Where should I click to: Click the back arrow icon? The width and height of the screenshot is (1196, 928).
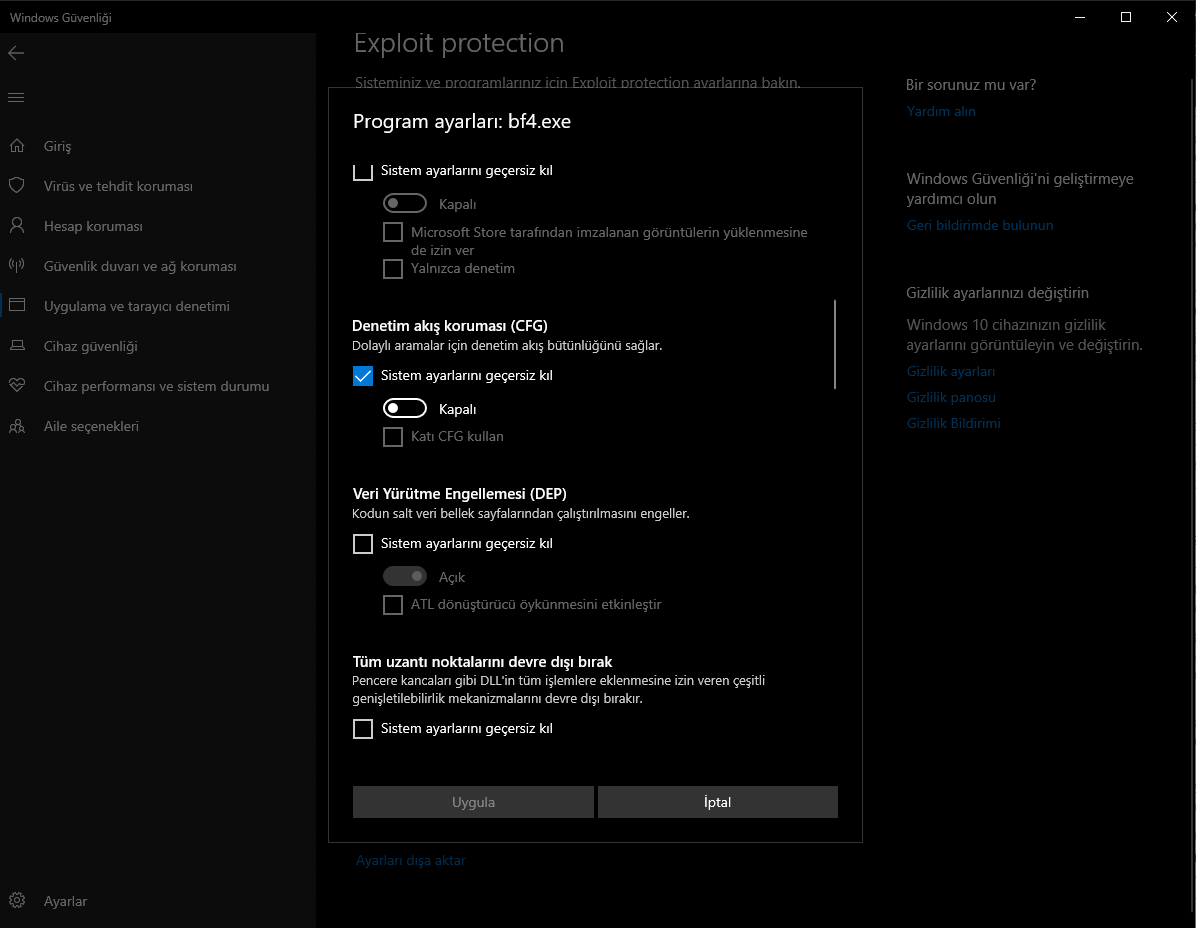pos(16,53)
